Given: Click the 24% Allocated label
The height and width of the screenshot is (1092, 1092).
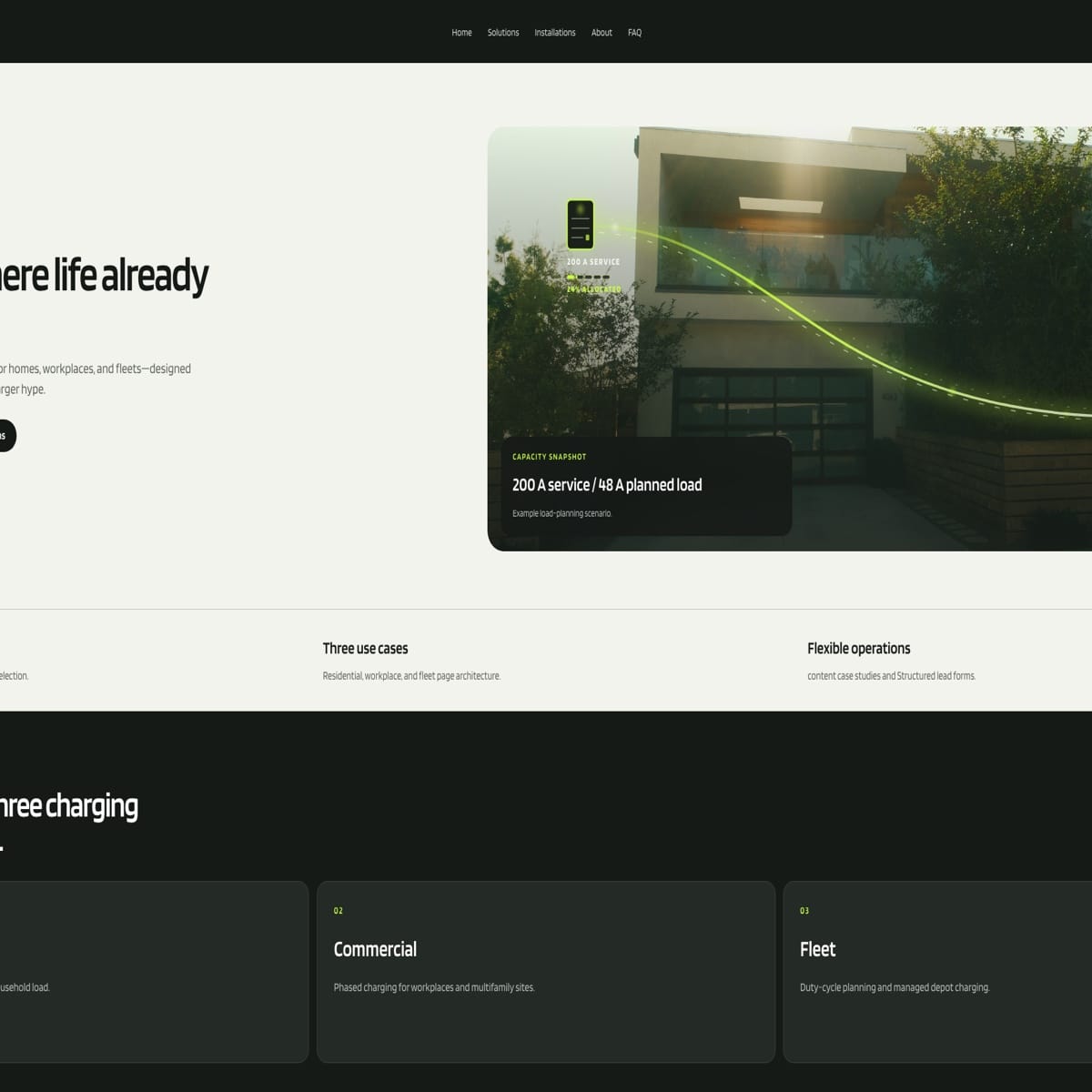Looking at the screenshot, I should [x=594, y=289].
